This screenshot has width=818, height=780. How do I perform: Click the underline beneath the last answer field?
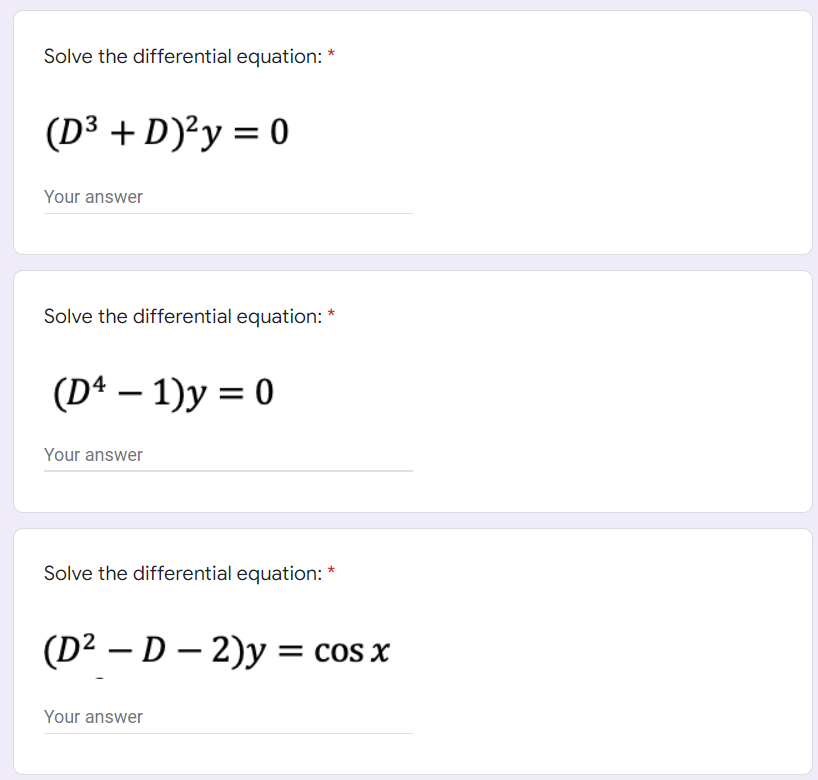228,732
